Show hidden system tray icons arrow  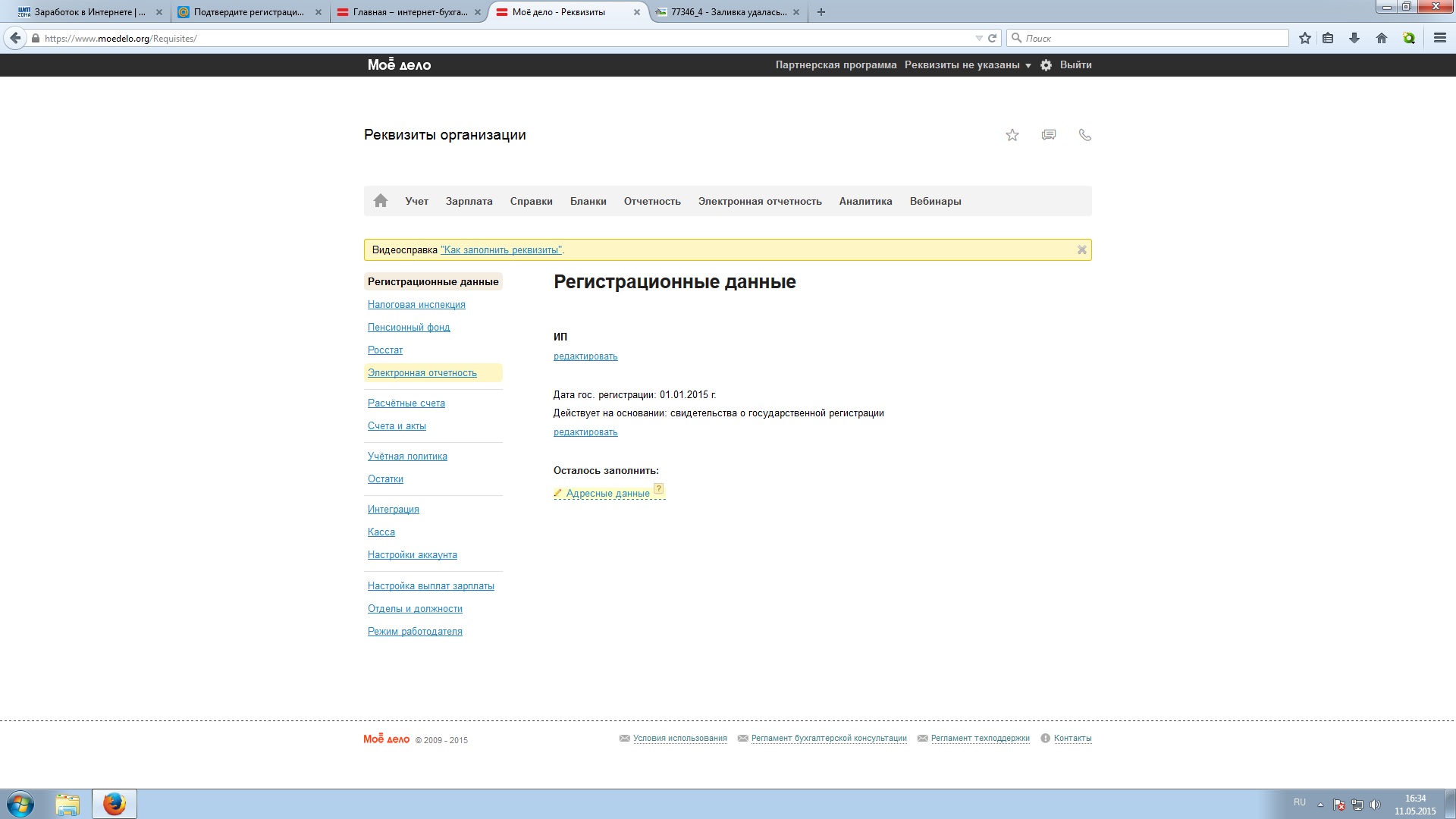(1320, 805)
